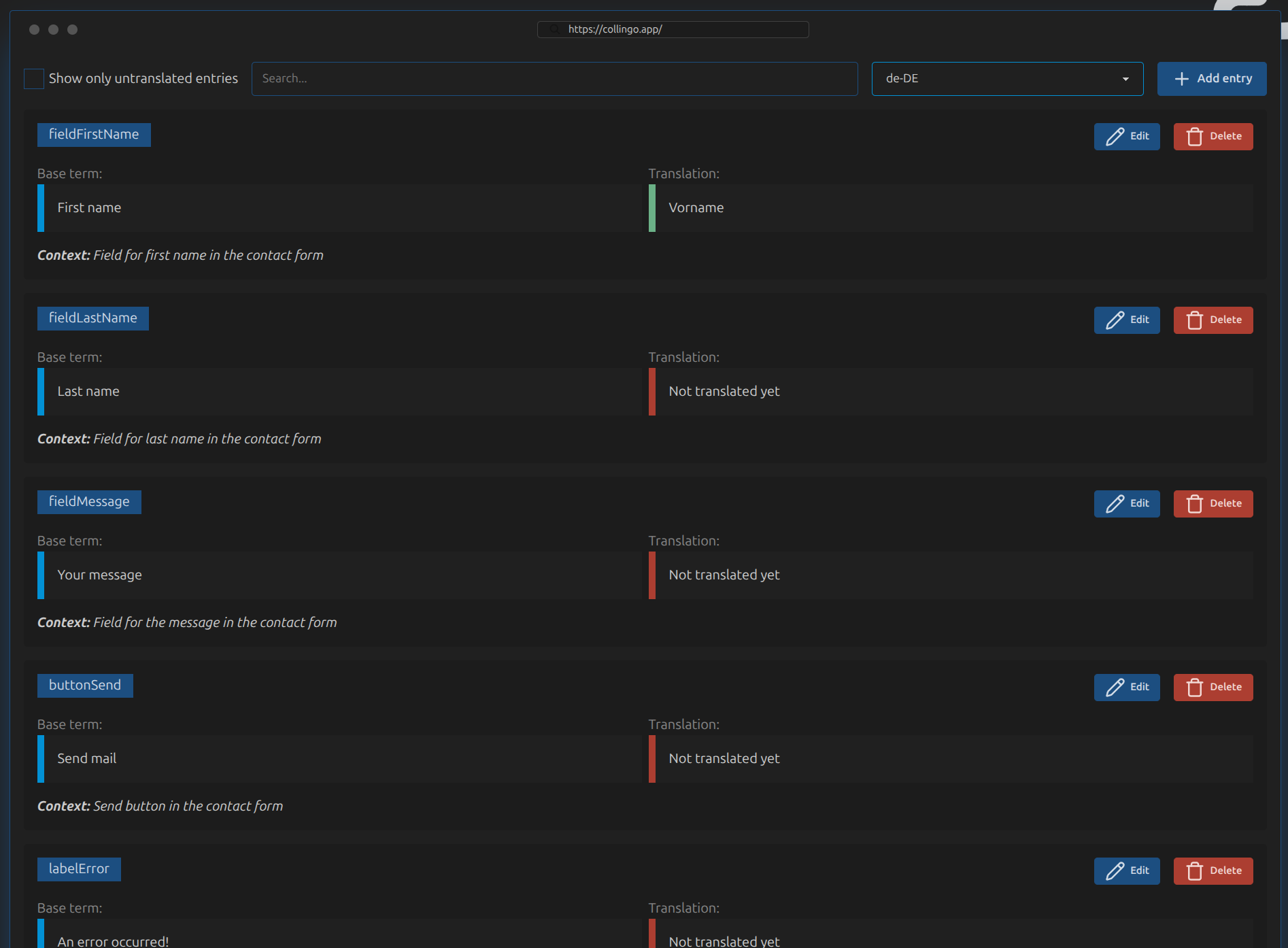
Task: Click the 'Send mail' base term
Action: 87,759
